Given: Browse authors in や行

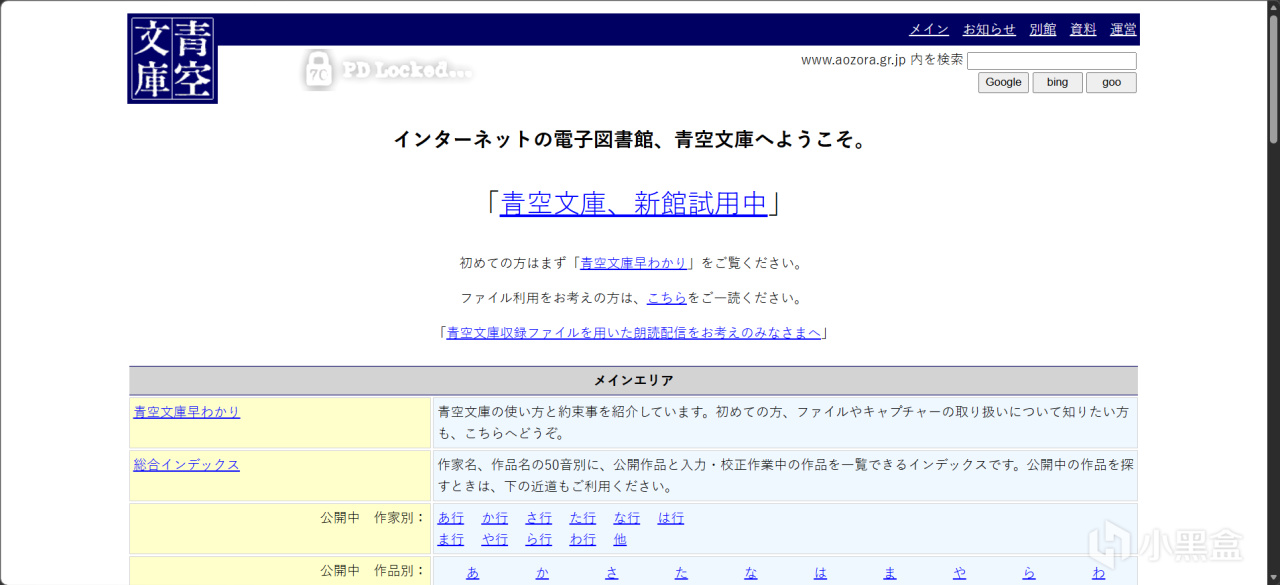Looking at the screenshot, I should point(495,539).
